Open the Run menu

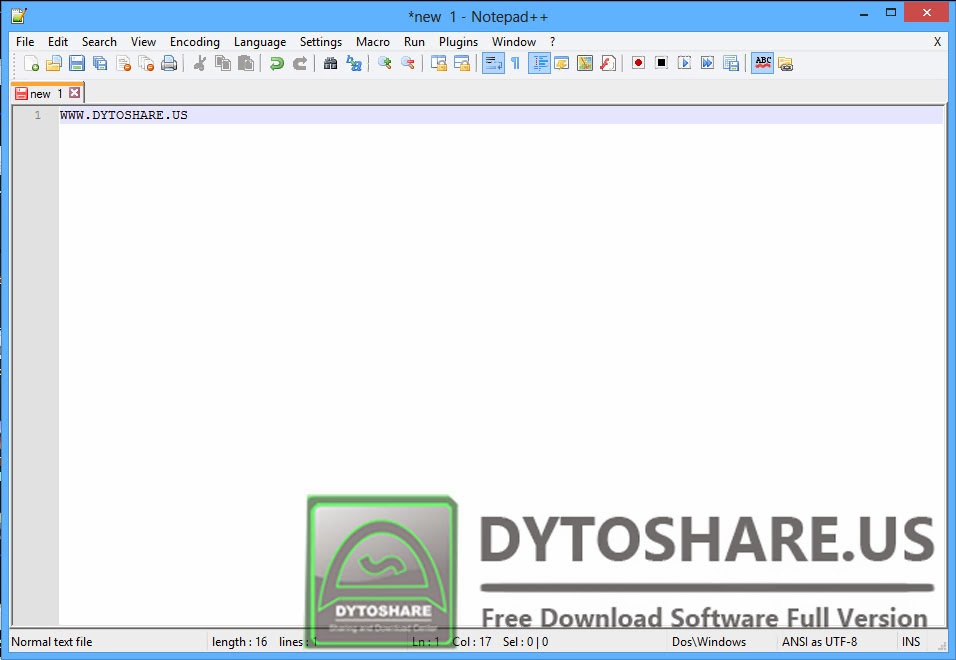click(x=414, y=42)
